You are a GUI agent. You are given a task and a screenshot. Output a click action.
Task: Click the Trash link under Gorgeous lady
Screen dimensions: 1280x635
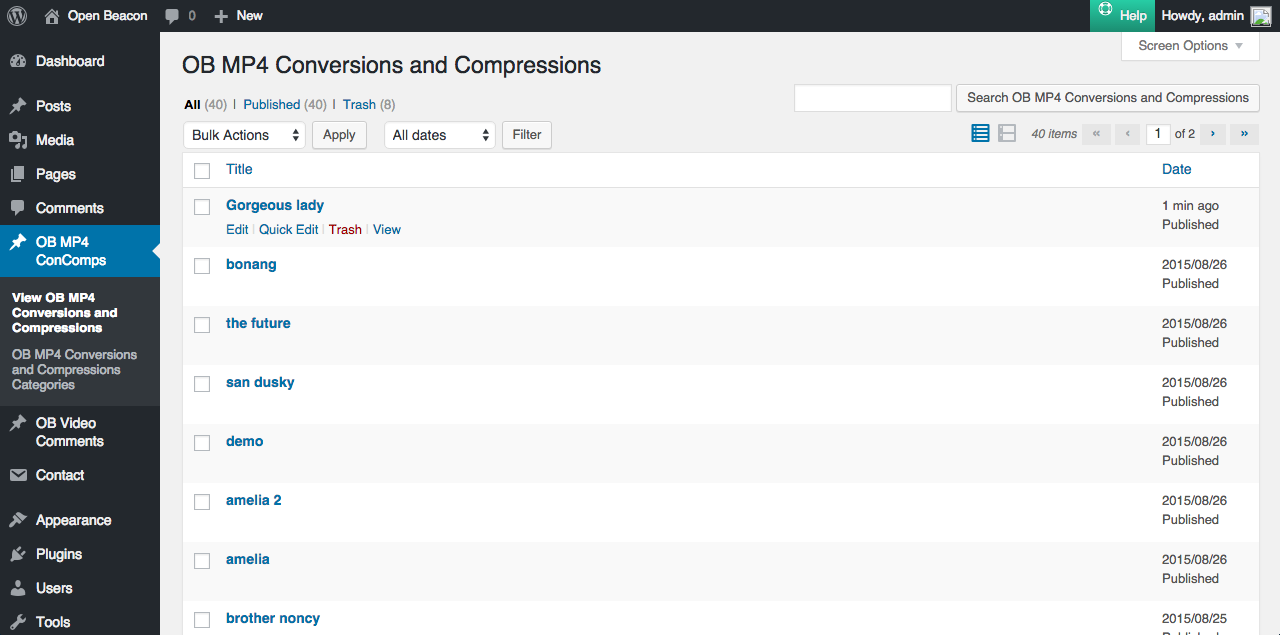(345, 229)
